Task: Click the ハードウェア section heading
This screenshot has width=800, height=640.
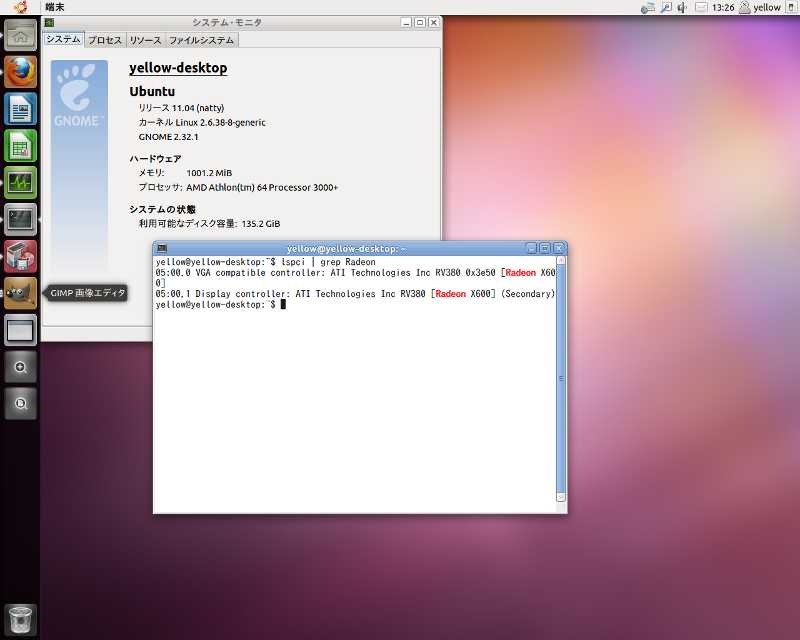Action: click(x=155, y=159)
